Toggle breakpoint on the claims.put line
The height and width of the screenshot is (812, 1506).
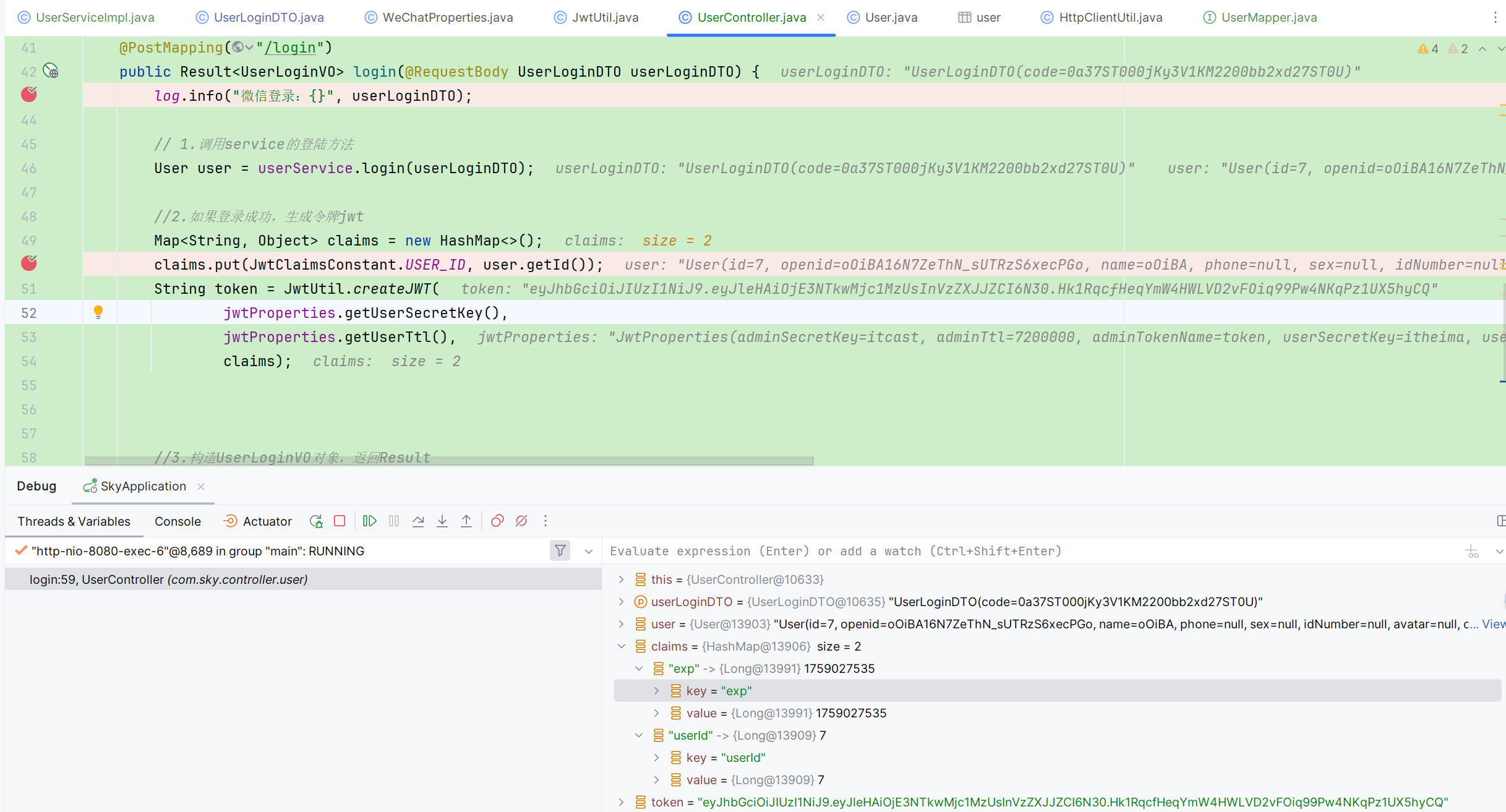click(x=29, y=263)
